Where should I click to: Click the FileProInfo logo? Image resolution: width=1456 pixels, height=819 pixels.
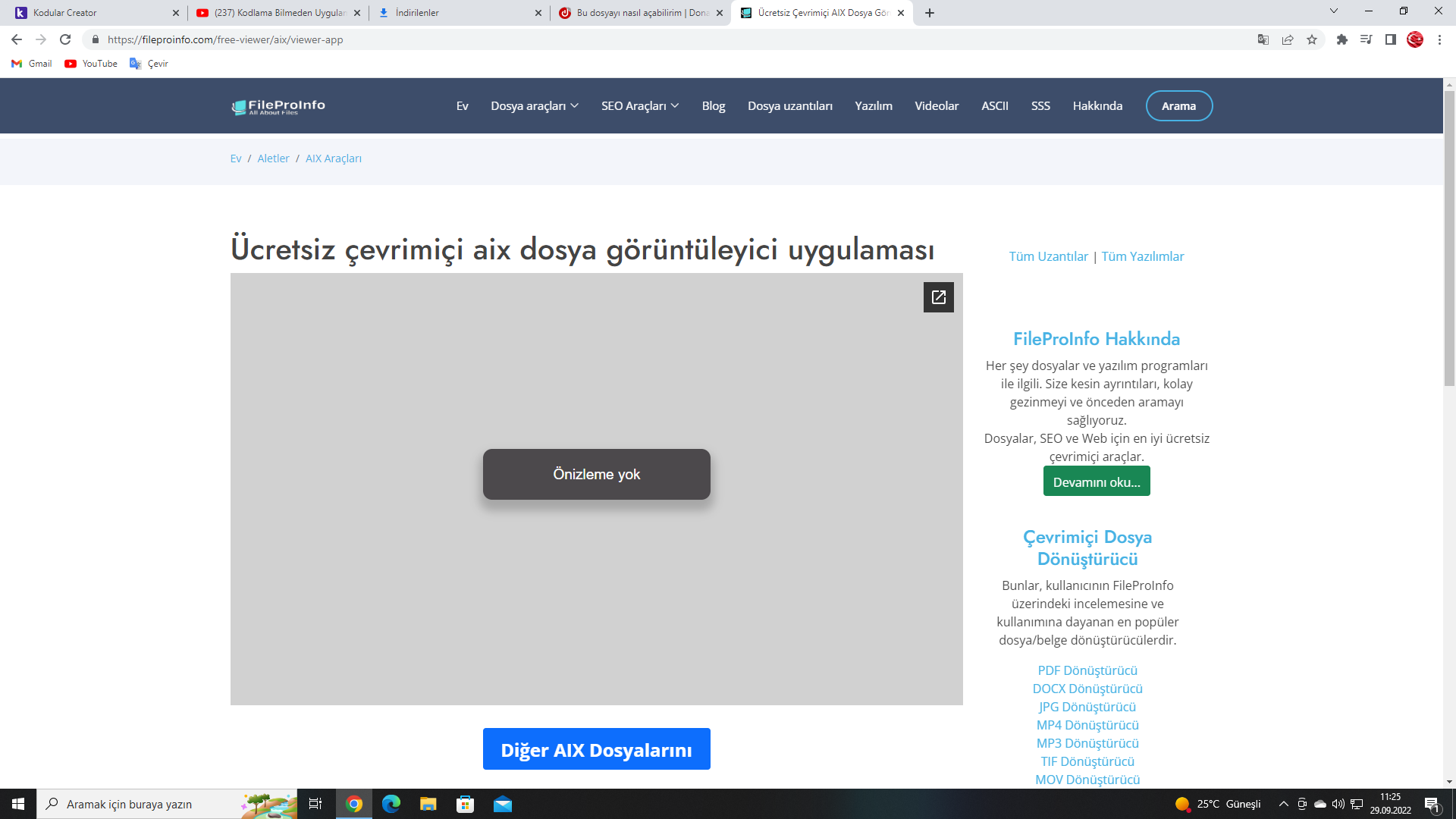point(278,106)
